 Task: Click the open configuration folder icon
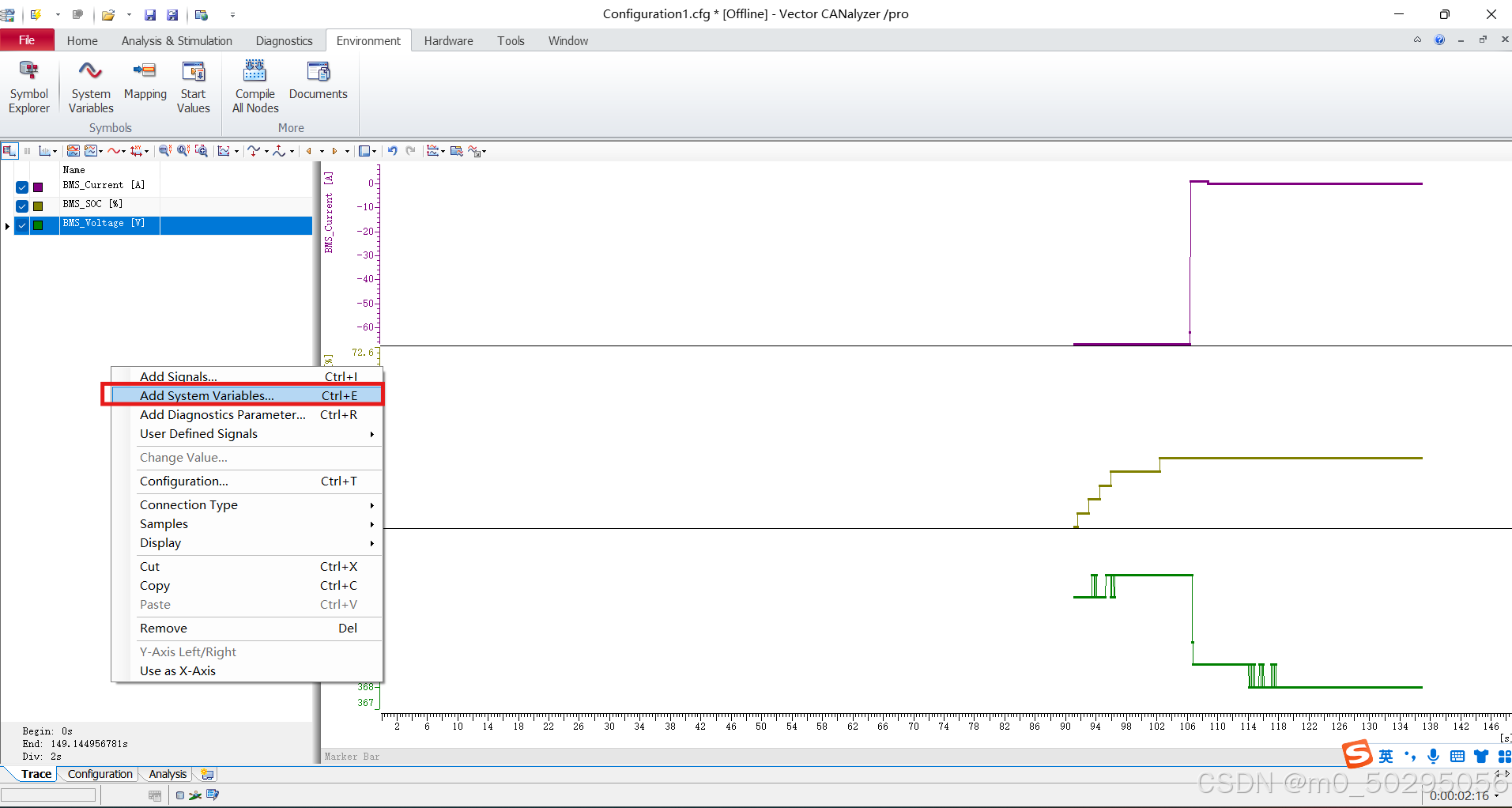(108, 14)
